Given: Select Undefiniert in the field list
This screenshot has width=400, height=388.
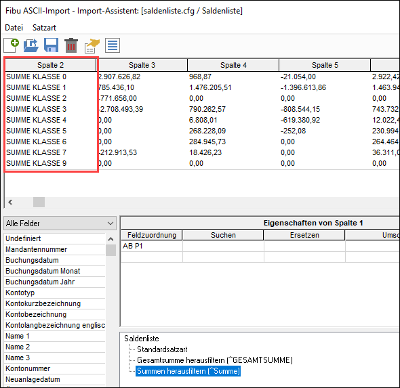Looking at the screenshot, I should click(x=54, y=239).
